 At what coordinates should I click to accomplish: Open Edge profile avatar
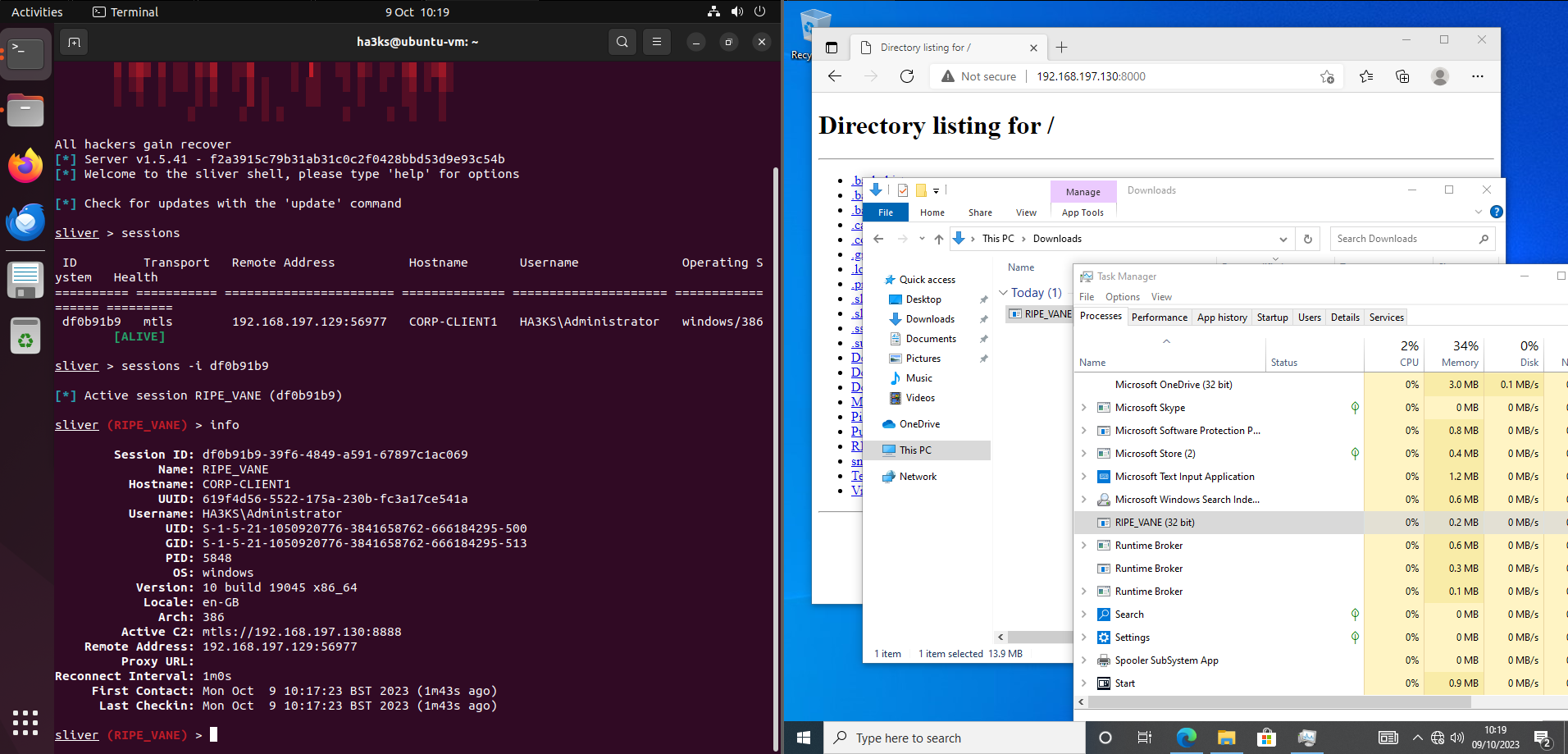(1439, 76)
